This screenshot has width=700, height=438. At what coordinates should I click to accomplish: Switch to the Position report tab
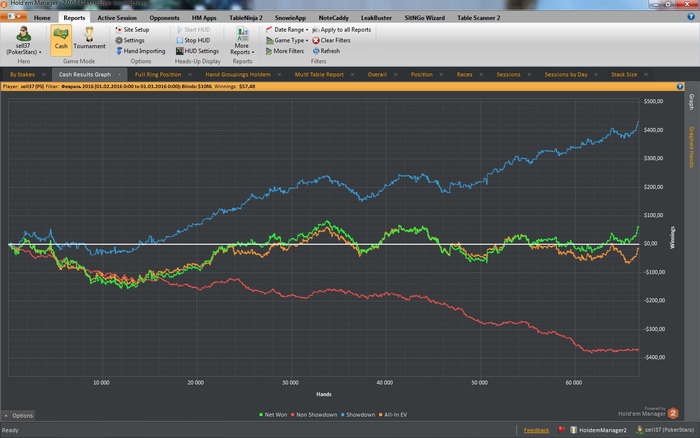[x=422, y=75]
